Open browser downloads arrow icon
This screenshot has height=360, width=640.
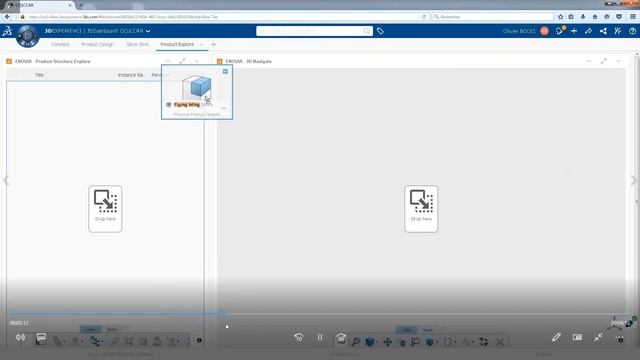coord(583,17)
